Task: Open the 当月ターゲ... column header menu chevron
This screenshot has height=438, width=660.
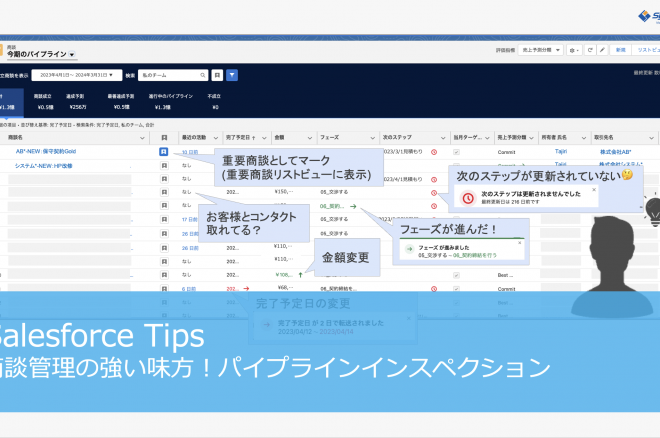Action: click(487, 138)
